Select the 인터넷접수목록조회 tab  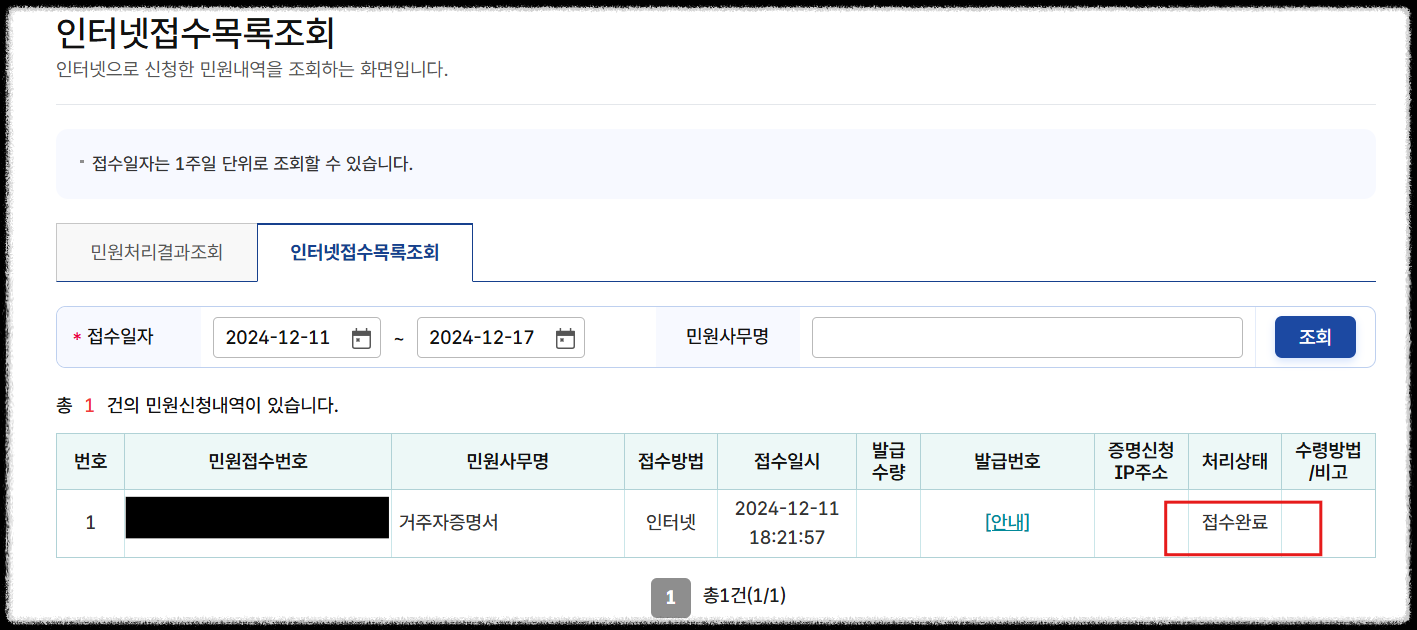point(365,251)
